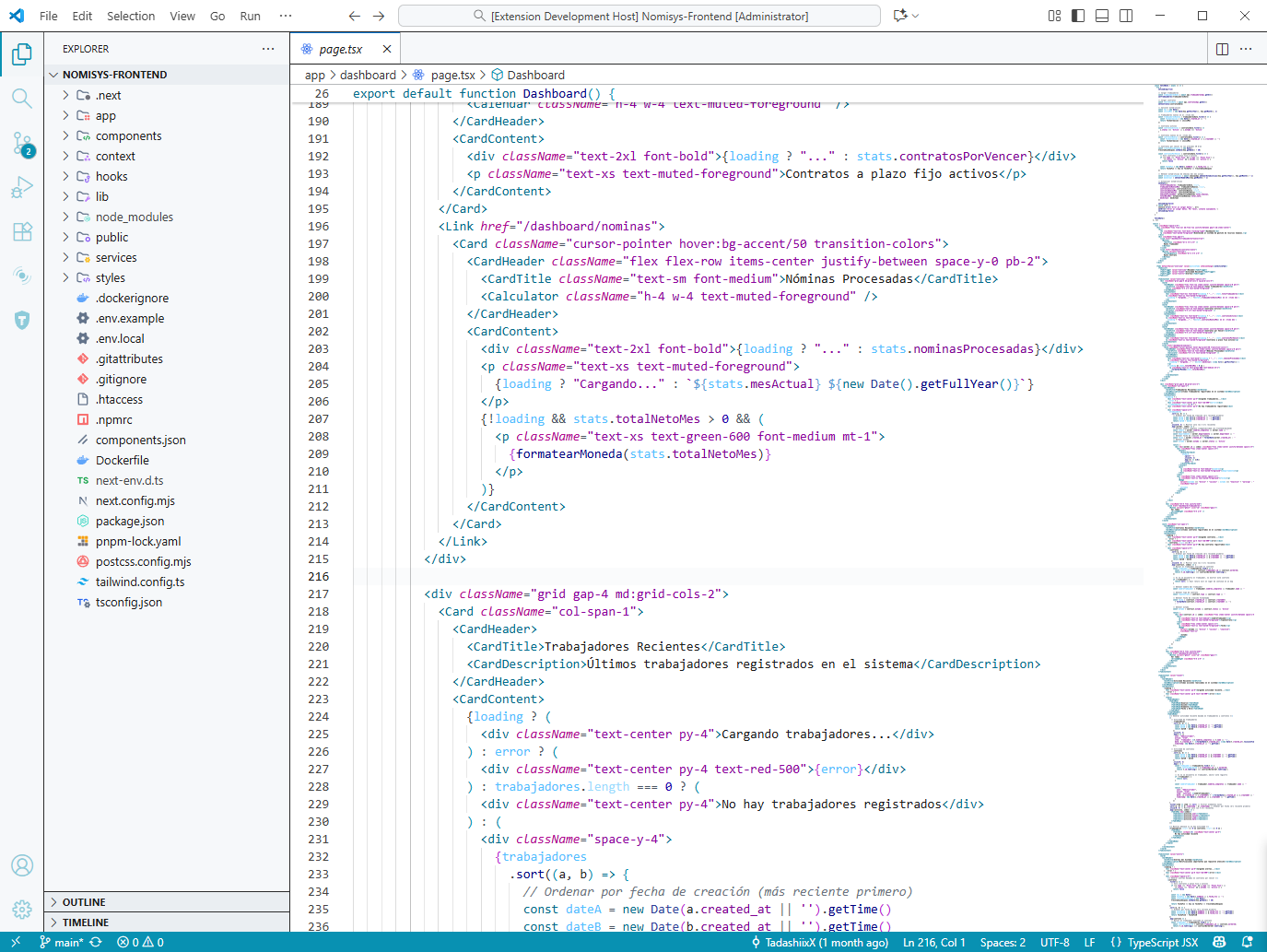This screenshot has width=1267, height=952.
Task: Expand the hooks folder
Action: [x=167, y=176]
